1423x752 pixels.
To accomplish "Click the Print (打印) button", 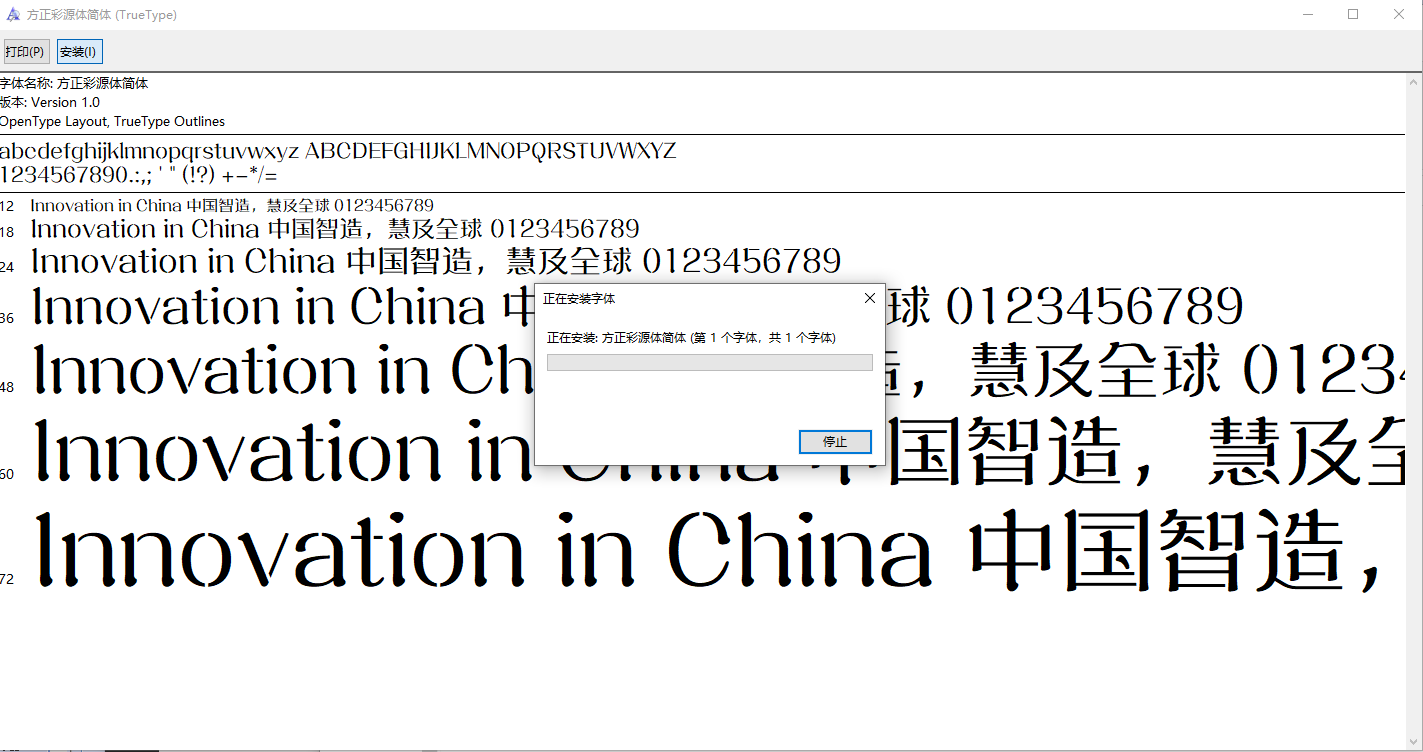I will (x=26, y=51).
